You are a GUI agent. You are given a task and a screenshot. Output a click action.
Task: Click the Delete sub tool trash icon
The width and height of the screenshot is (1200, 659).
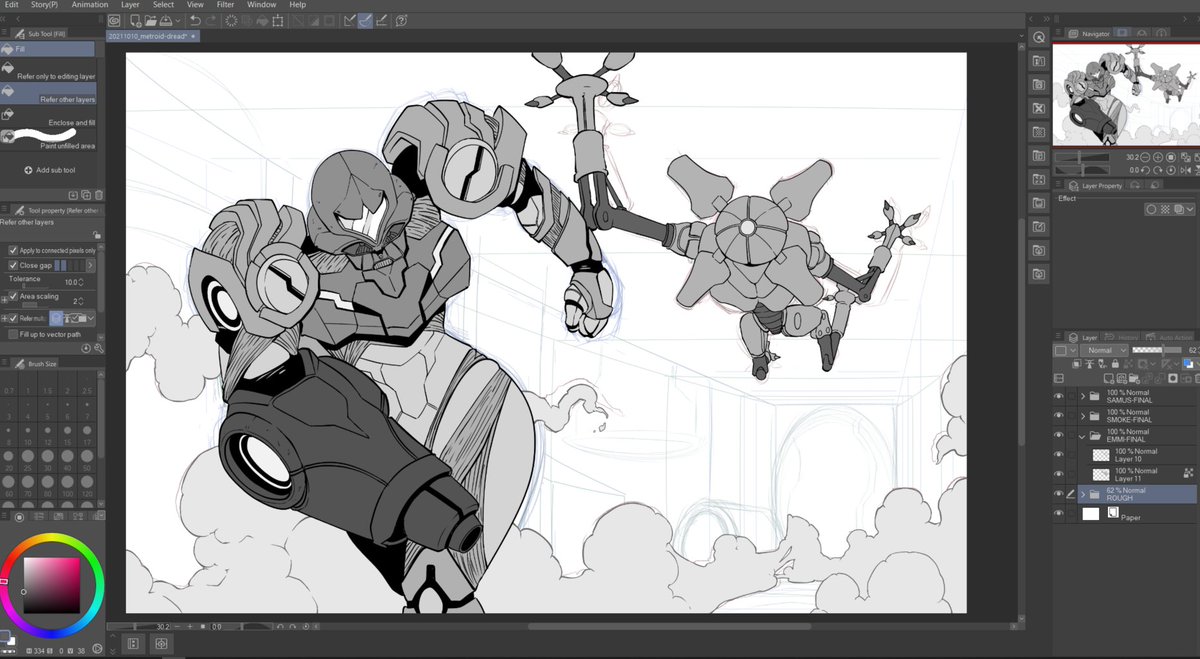pos(98,194)
